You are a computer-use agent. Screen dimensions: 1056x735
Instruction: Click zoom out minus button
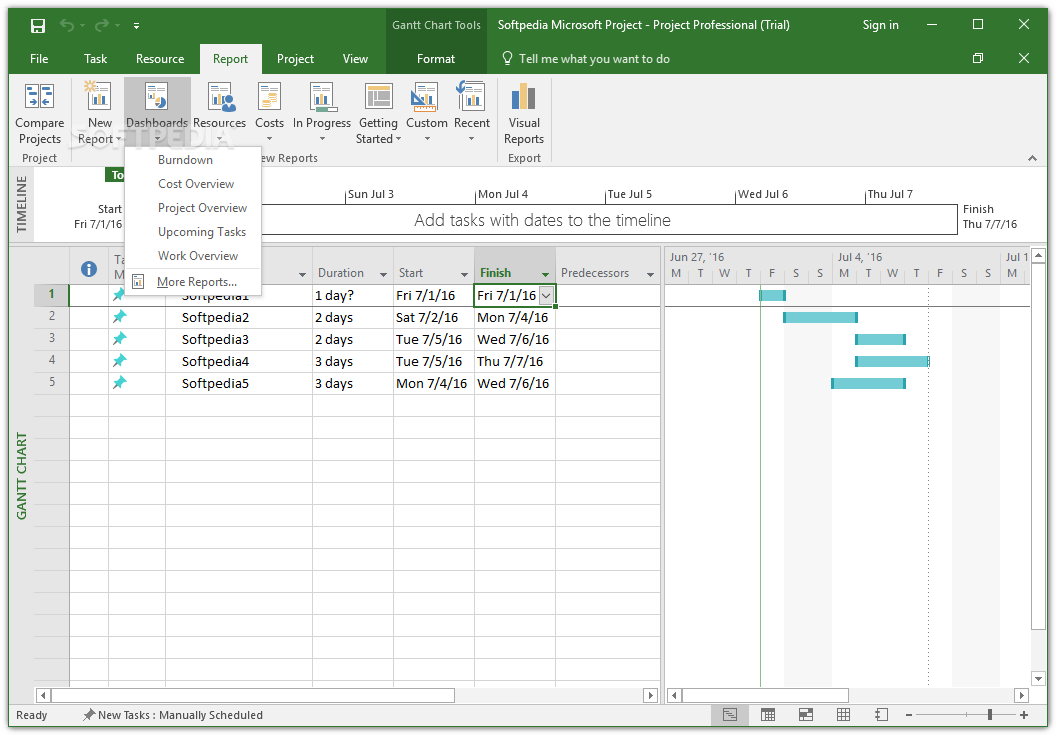[x=909, y=715]
